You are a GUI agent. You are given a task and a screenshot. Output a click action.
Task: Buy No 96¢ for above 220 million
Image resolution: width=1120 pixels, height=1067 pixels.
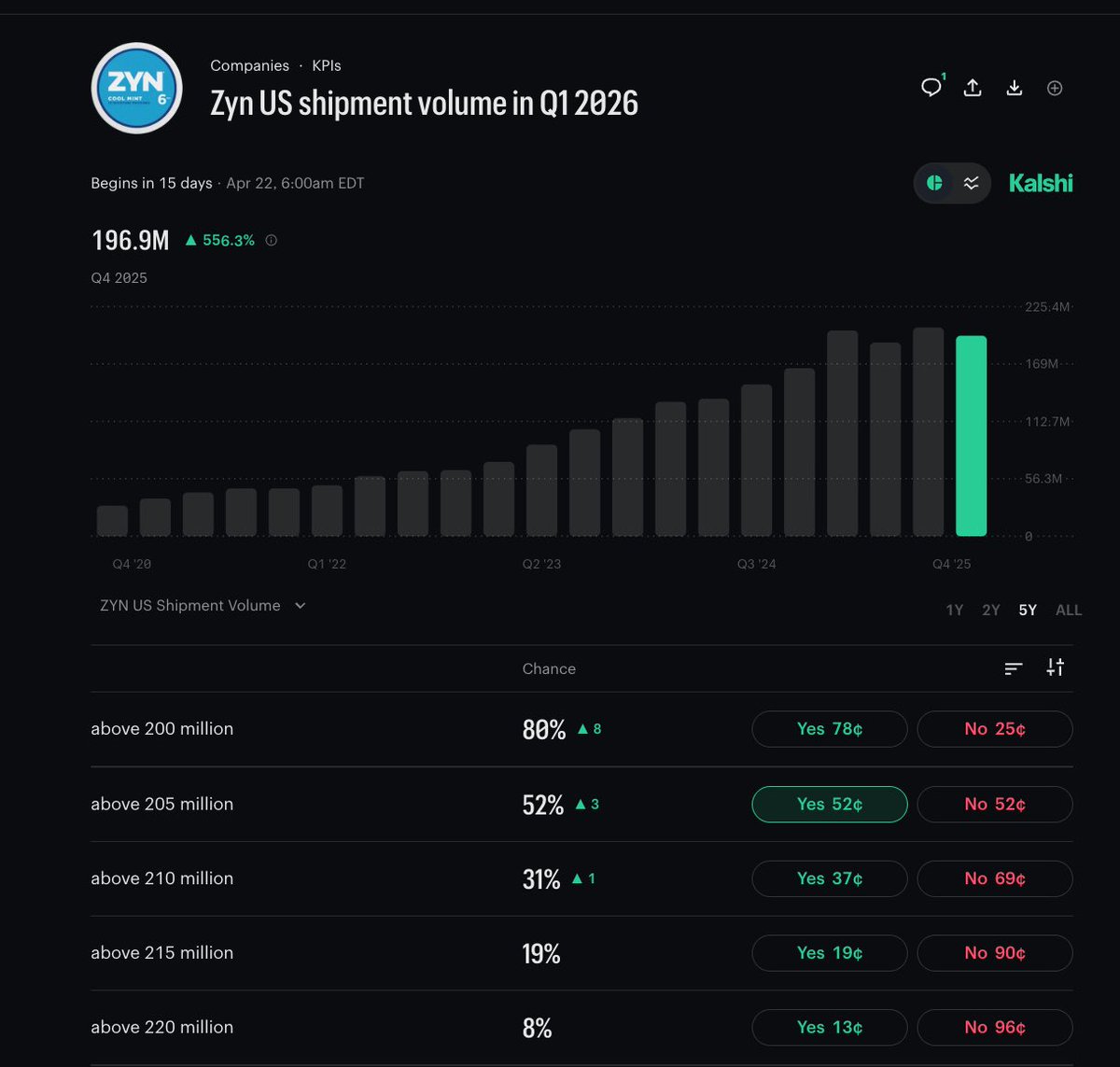tap(995, 1027)
